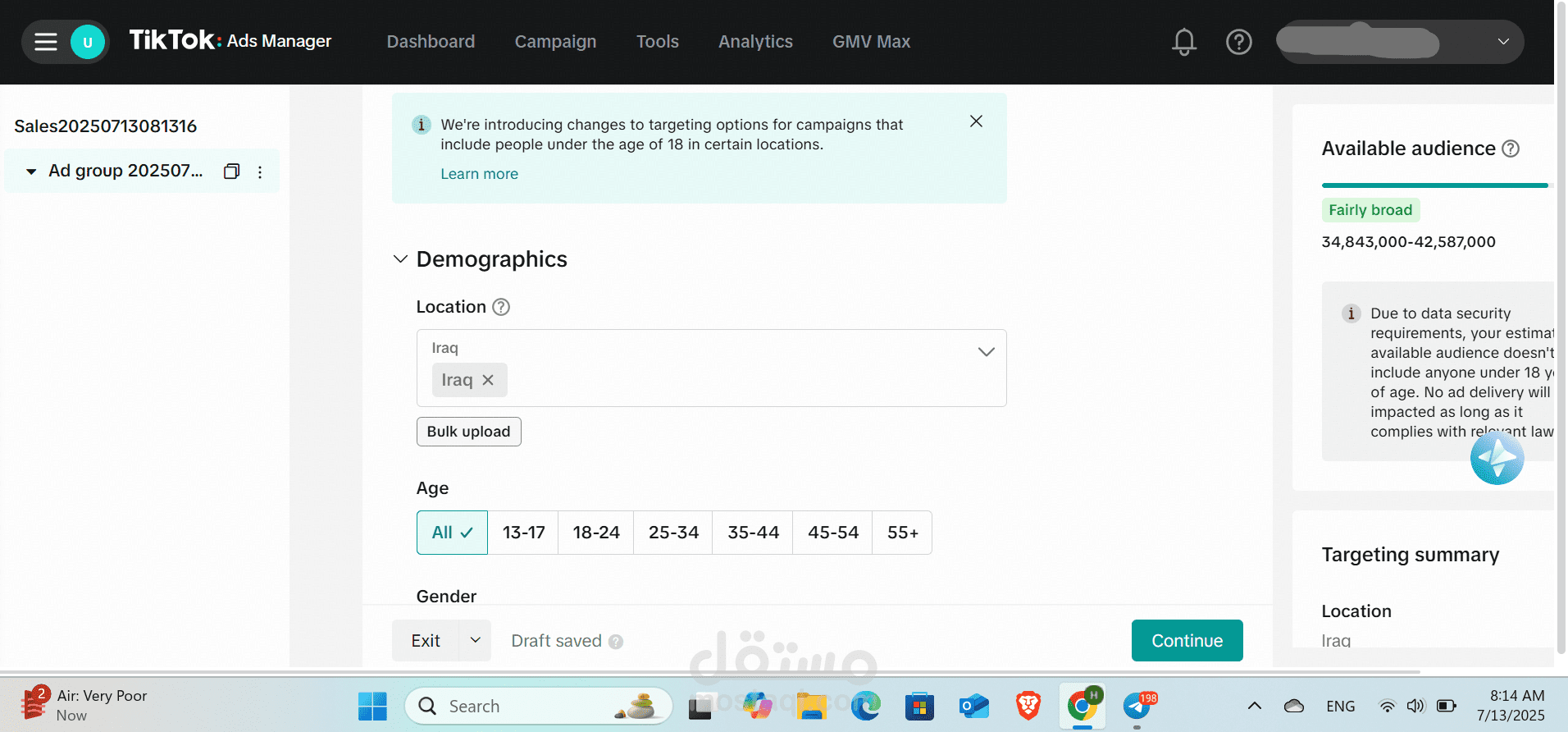Switch to Chrome in the taskbar
Image resolution: width=1568 pixels, height=732 pixels.
pos(1083,706)
